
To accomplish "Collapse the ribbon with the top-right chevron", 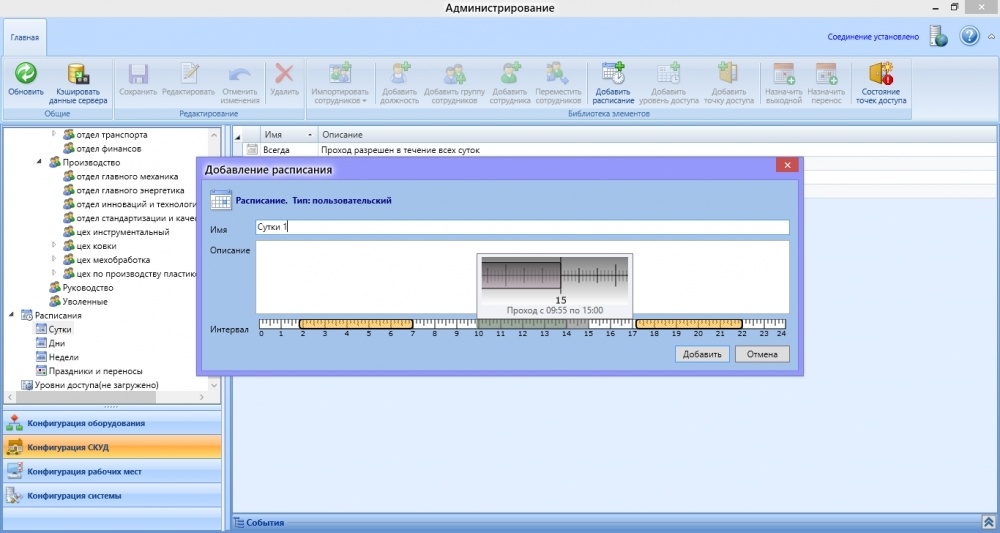I will click(992, 37).
